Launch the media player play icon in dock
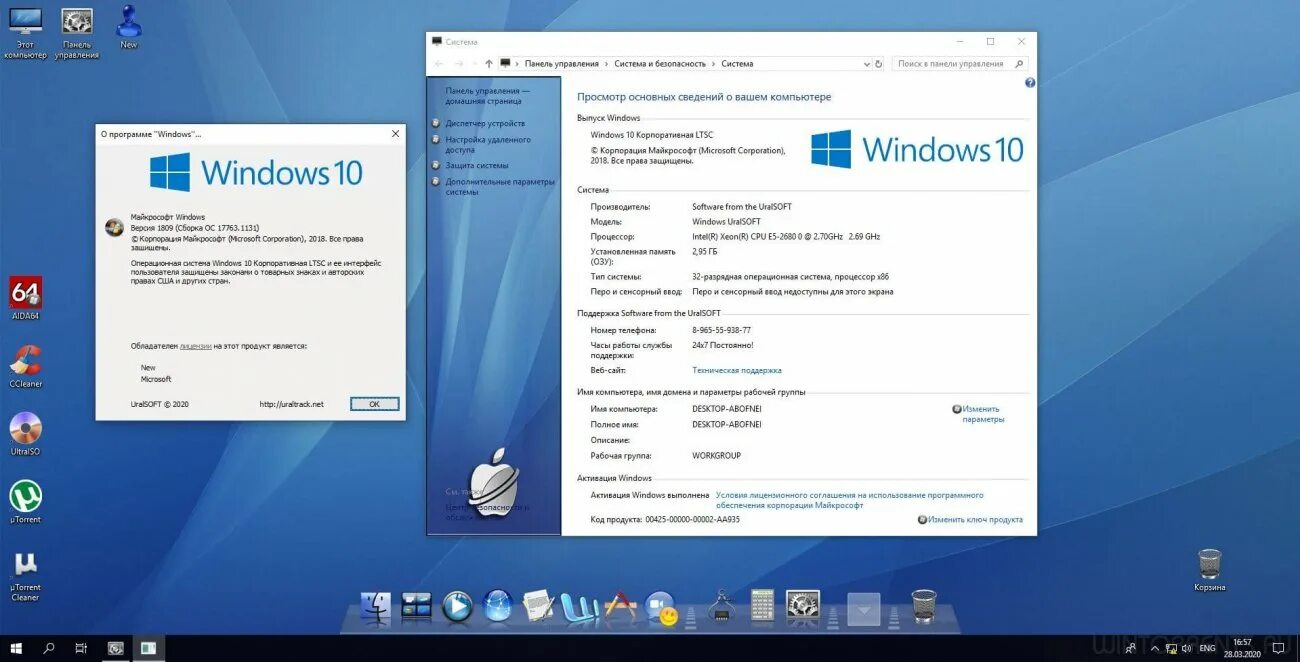The width and height of the screenshot is (1300, 662). [x=457, y=606]
